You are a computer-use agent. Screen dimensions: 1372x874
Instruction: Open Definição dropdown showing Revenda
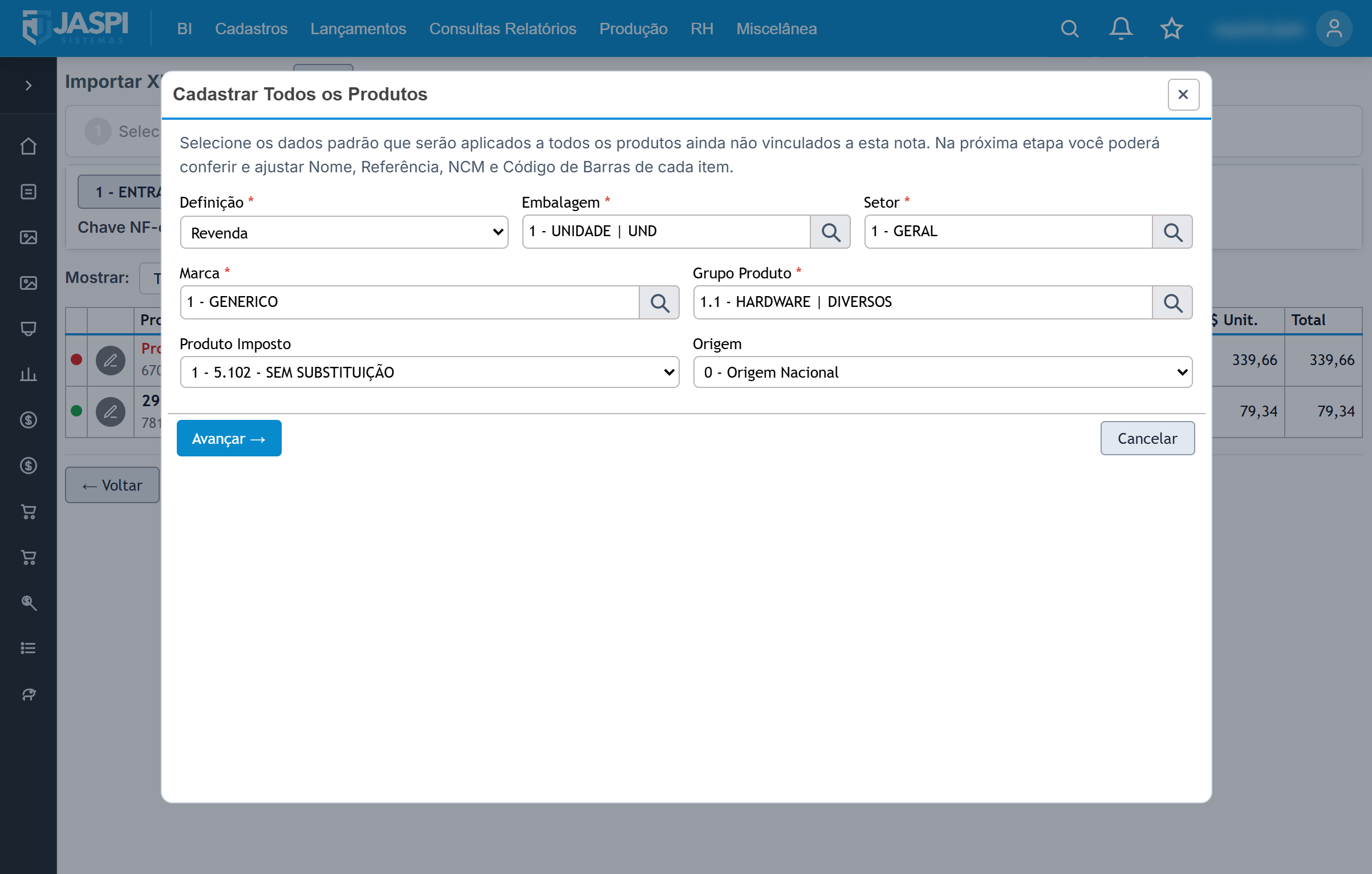[x=344, y=232]
